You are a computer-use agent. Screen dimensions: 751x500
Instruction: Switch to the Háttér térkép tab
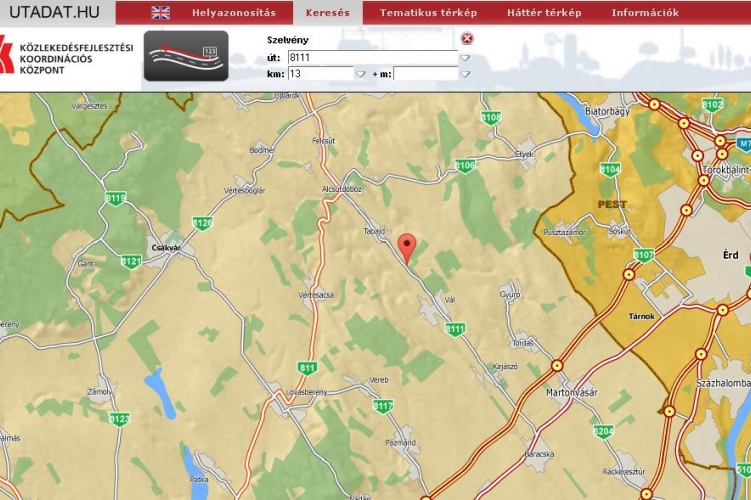pos(544,13)
